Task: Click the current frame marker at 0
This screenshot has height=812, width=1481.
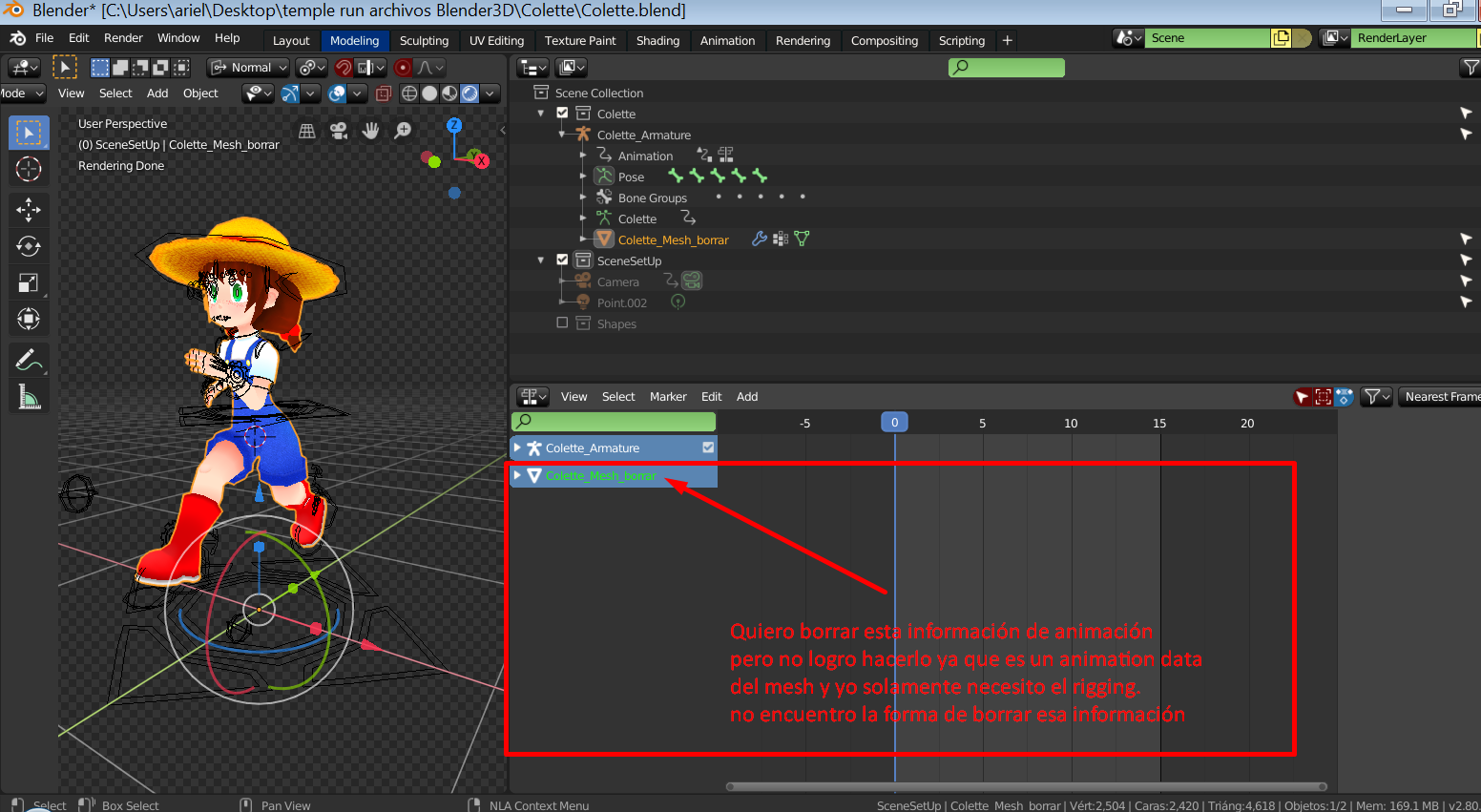Action: (x=894, y=422)
